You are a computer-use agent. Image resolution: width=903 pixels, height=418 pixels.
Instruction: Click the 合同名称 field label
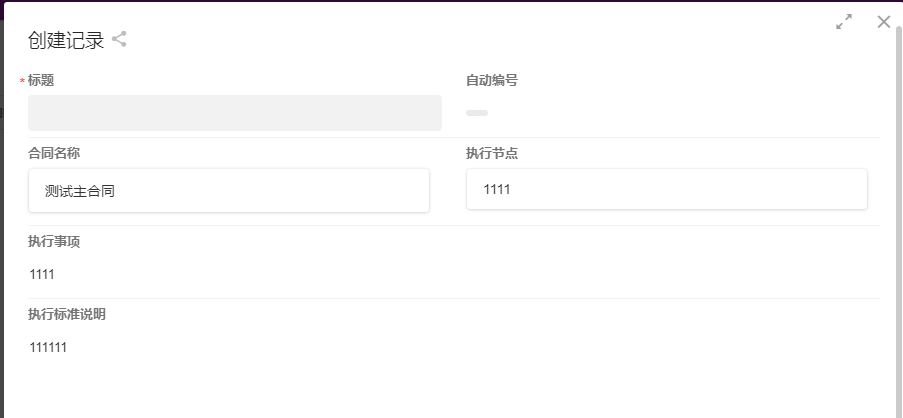pyautogui.click(x=54, y=153)
